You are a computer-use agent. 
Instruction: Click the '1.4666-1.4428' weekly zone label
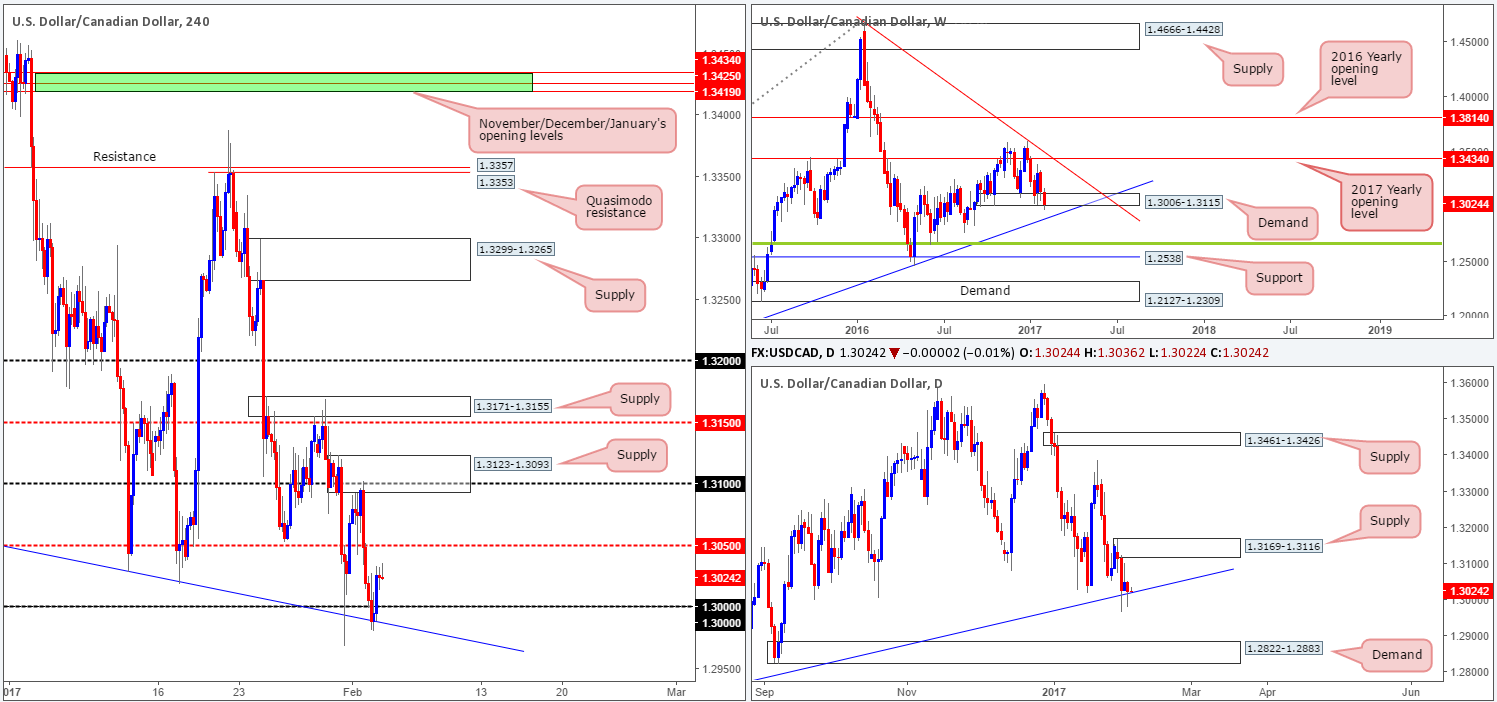(1183, 29)
